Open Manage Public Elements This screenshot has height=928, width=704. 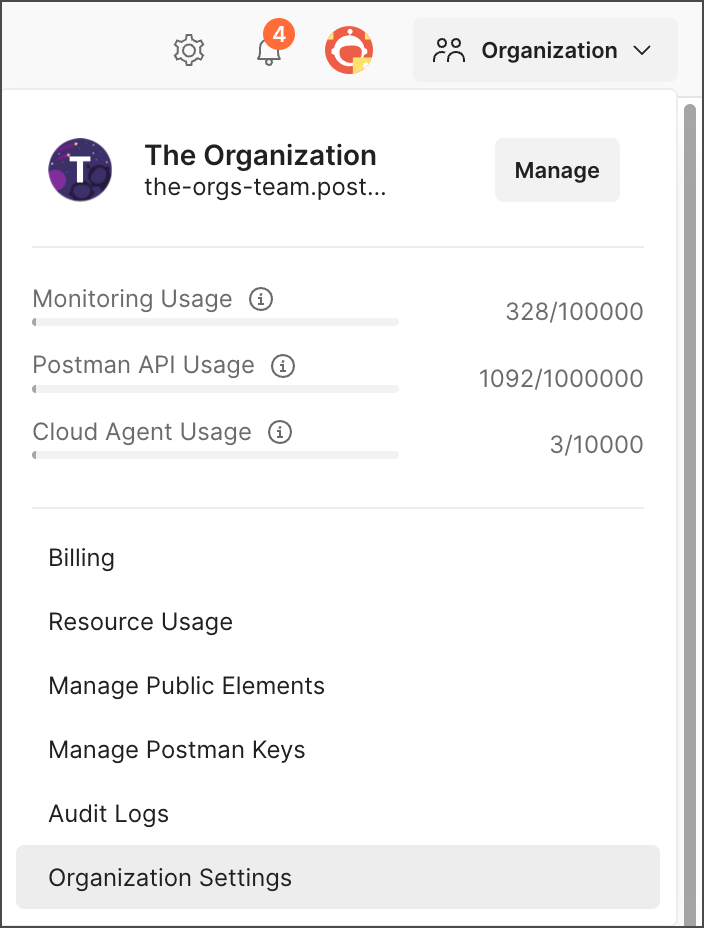tap(187, 686)
